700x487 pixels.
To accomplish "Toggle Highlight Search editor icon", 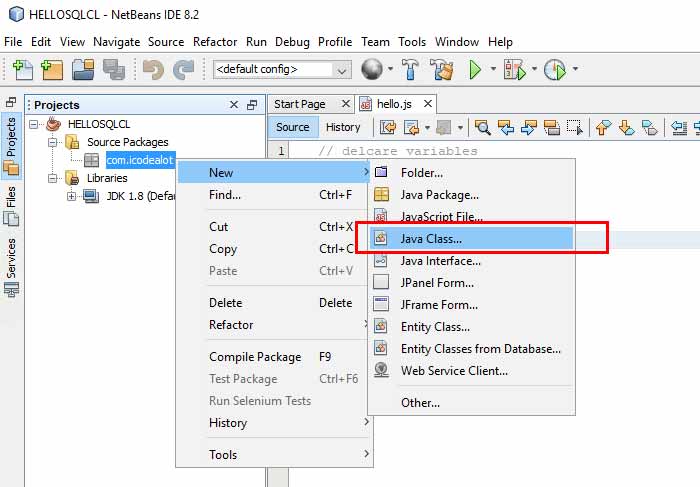I will click(x=552, y=128).
